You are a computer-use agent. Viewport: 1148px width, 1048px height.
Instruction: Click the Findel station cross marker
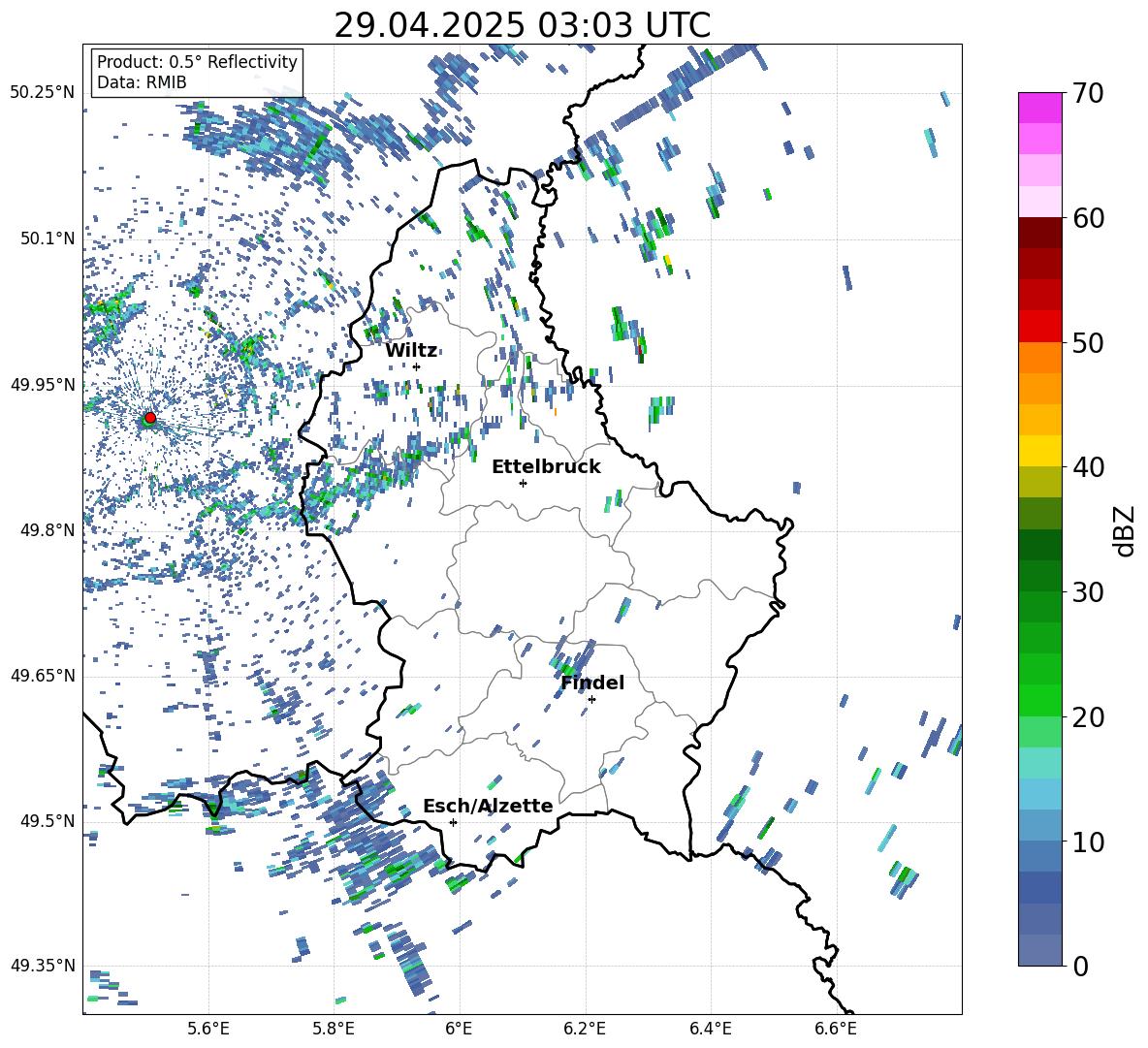coord(591,699)
